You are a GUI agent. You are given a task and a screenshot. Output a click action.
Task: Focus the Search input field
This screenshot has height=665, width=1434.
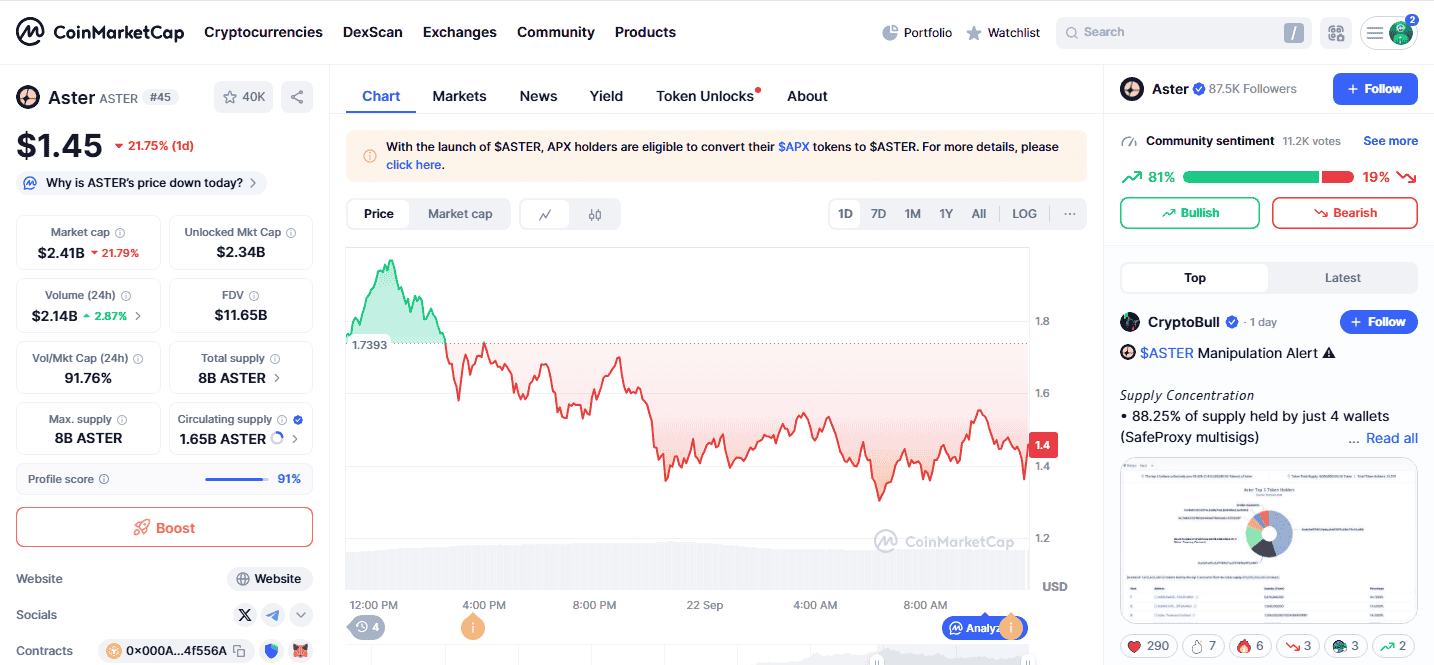(1183, 33)
